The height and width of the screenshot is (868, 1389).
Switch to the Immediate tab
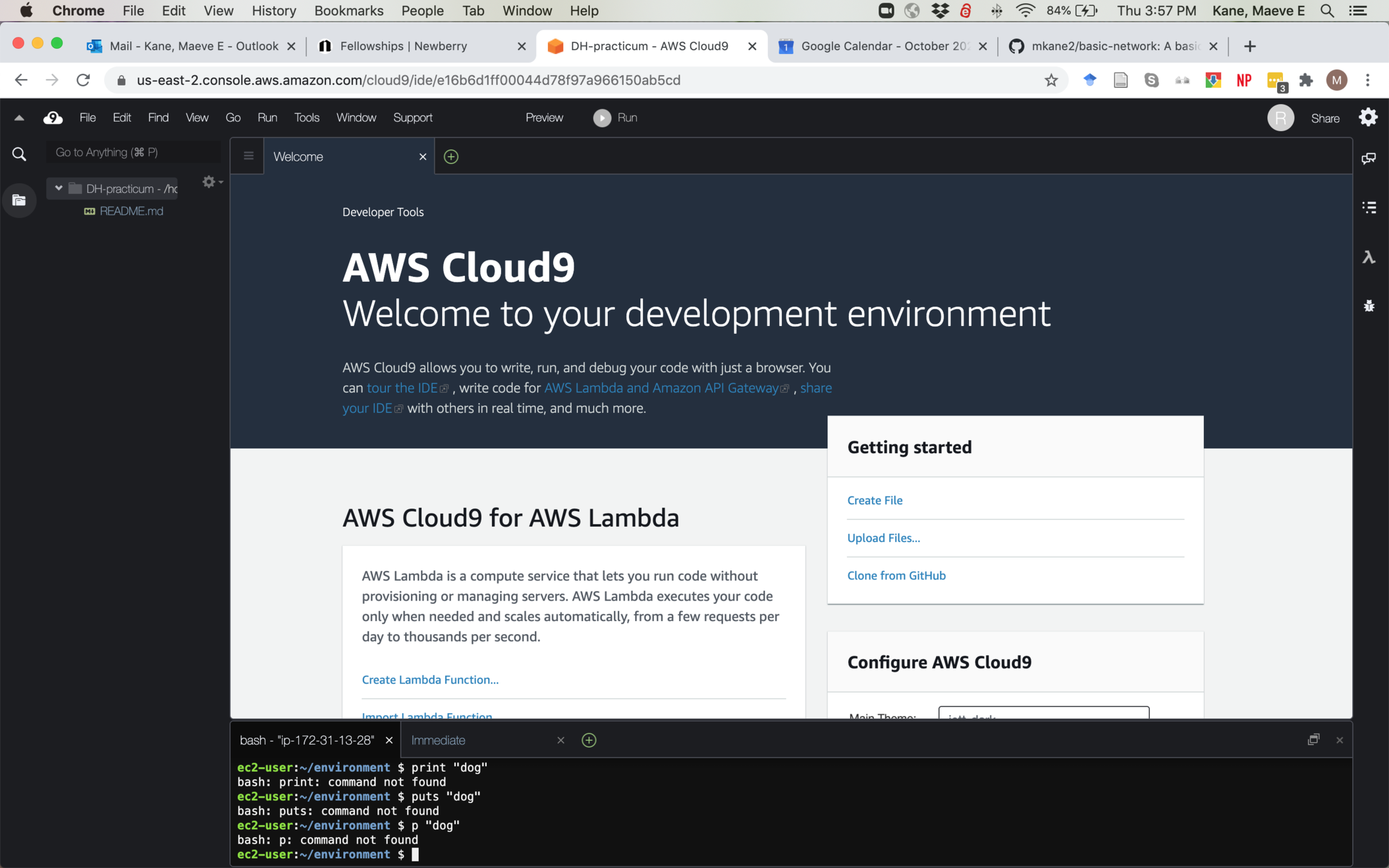[439, 740]
